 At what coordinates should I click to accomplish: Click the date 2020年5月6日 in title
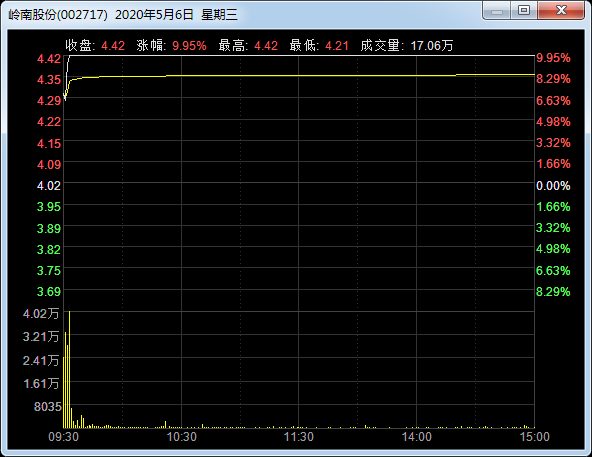154,15
